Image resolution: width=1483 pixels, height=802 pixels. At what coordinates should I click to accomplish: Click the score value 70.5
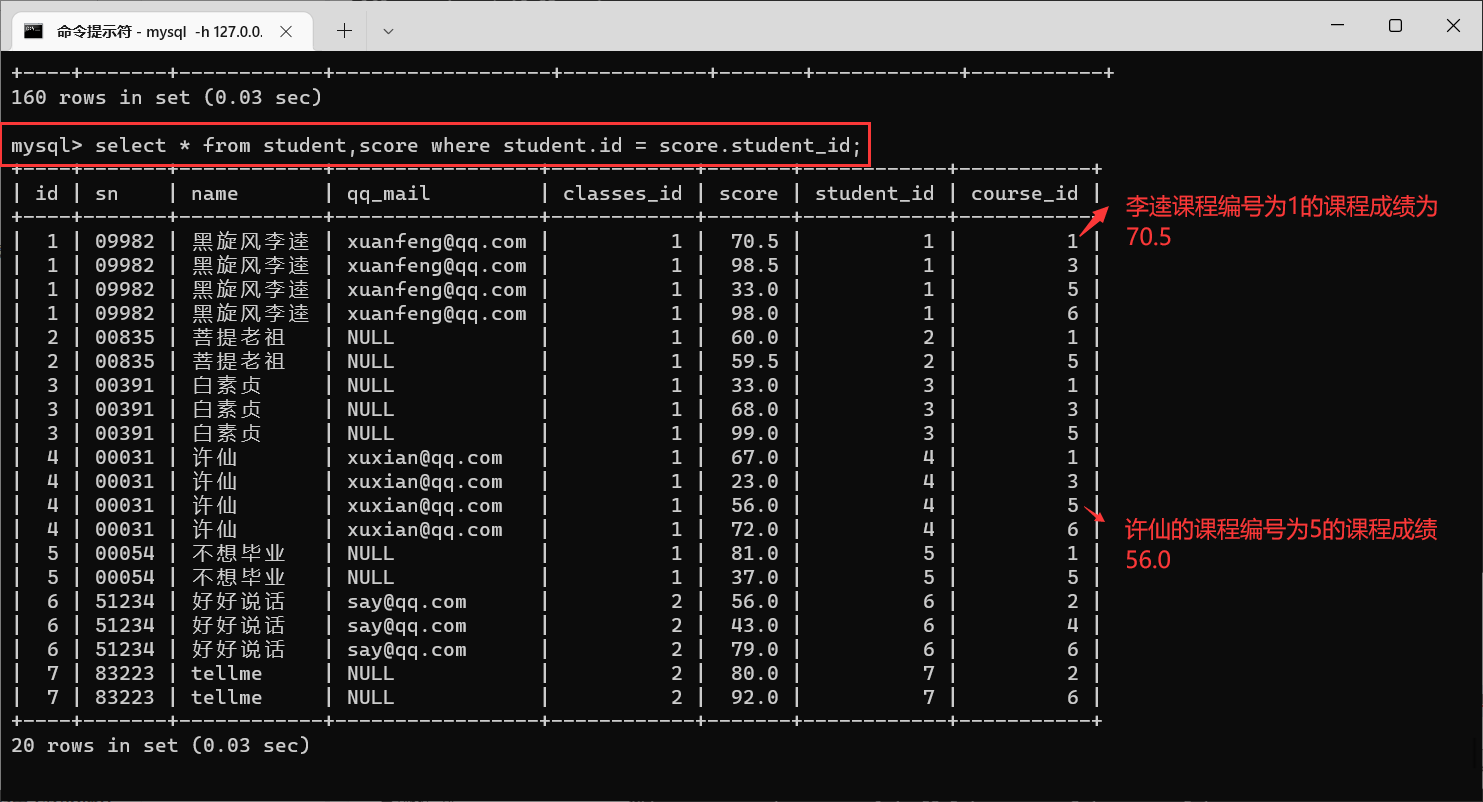click(x=755, y=241)
